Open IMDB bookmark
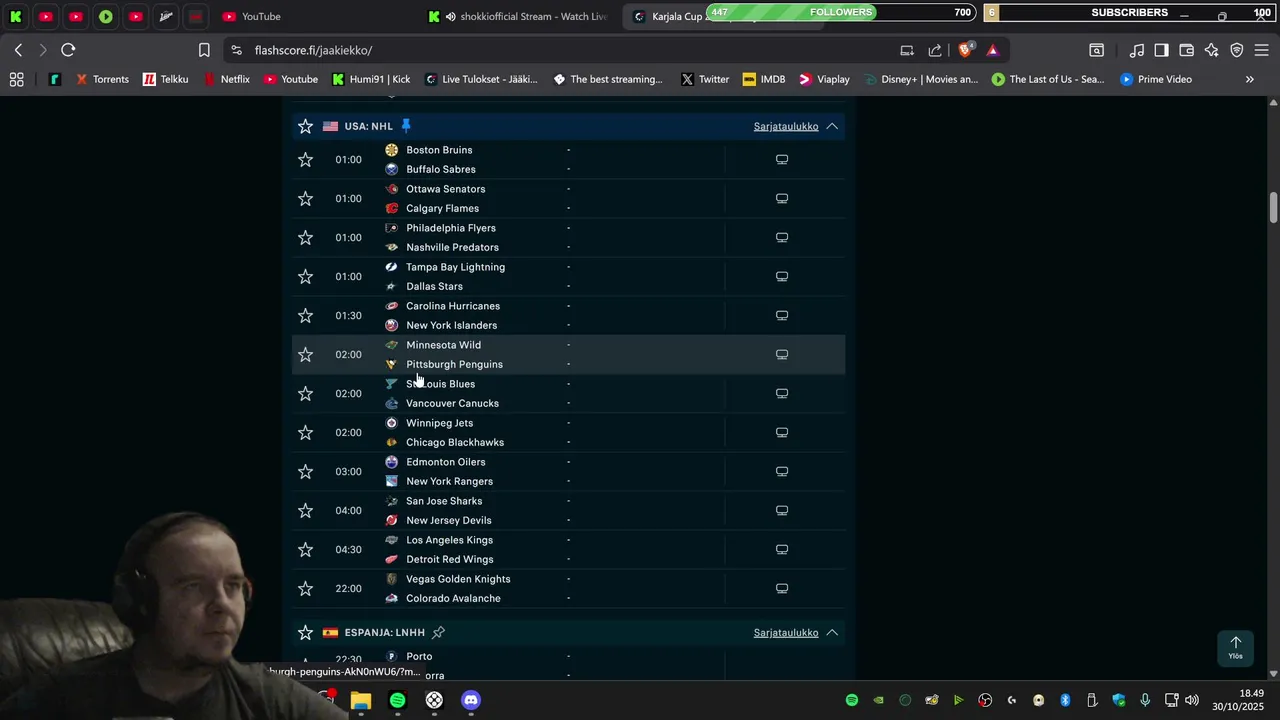This screenshot has height=720, width=1280. (x=764, y=79)
